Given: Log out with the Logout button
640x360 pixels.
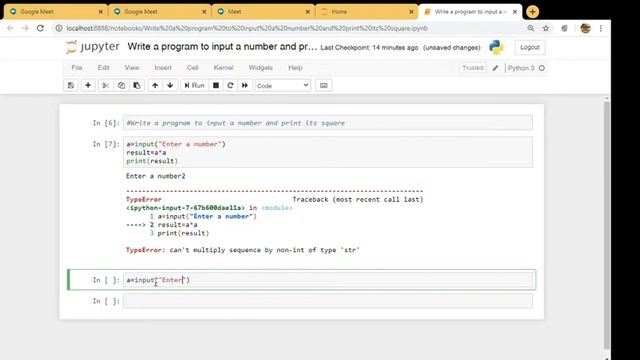Looking at the screenshot, I should click(x=530, y=47).
